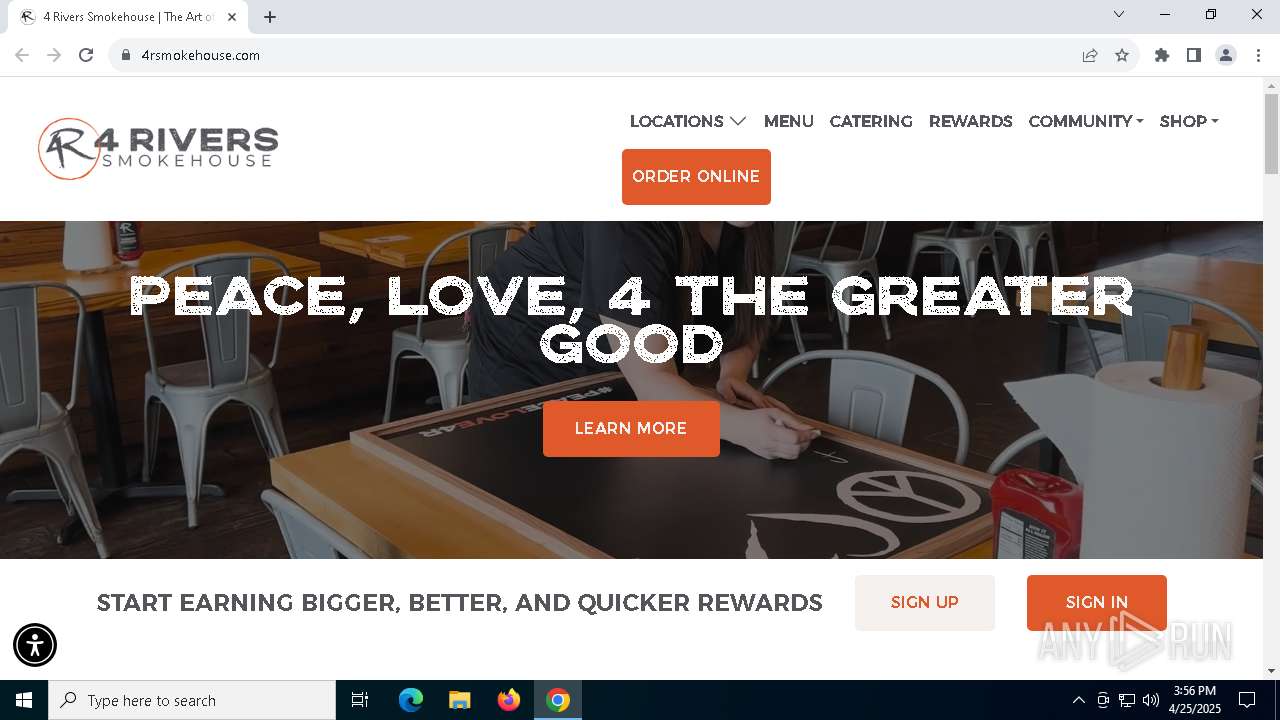
Task: Reload the page
Action: pos(86,55)
